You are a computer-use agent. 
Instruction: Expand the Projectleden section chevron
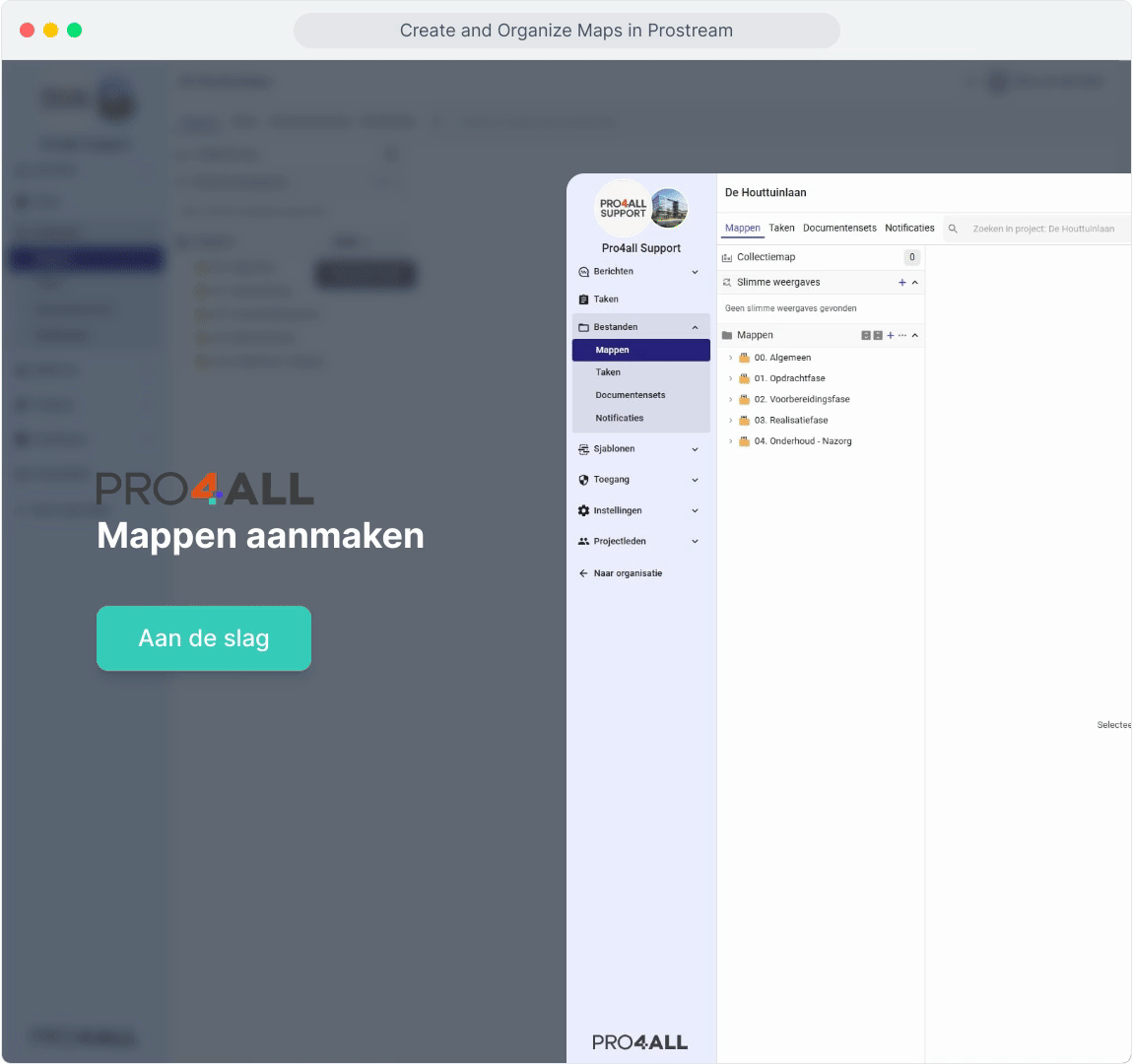[696, 542]
